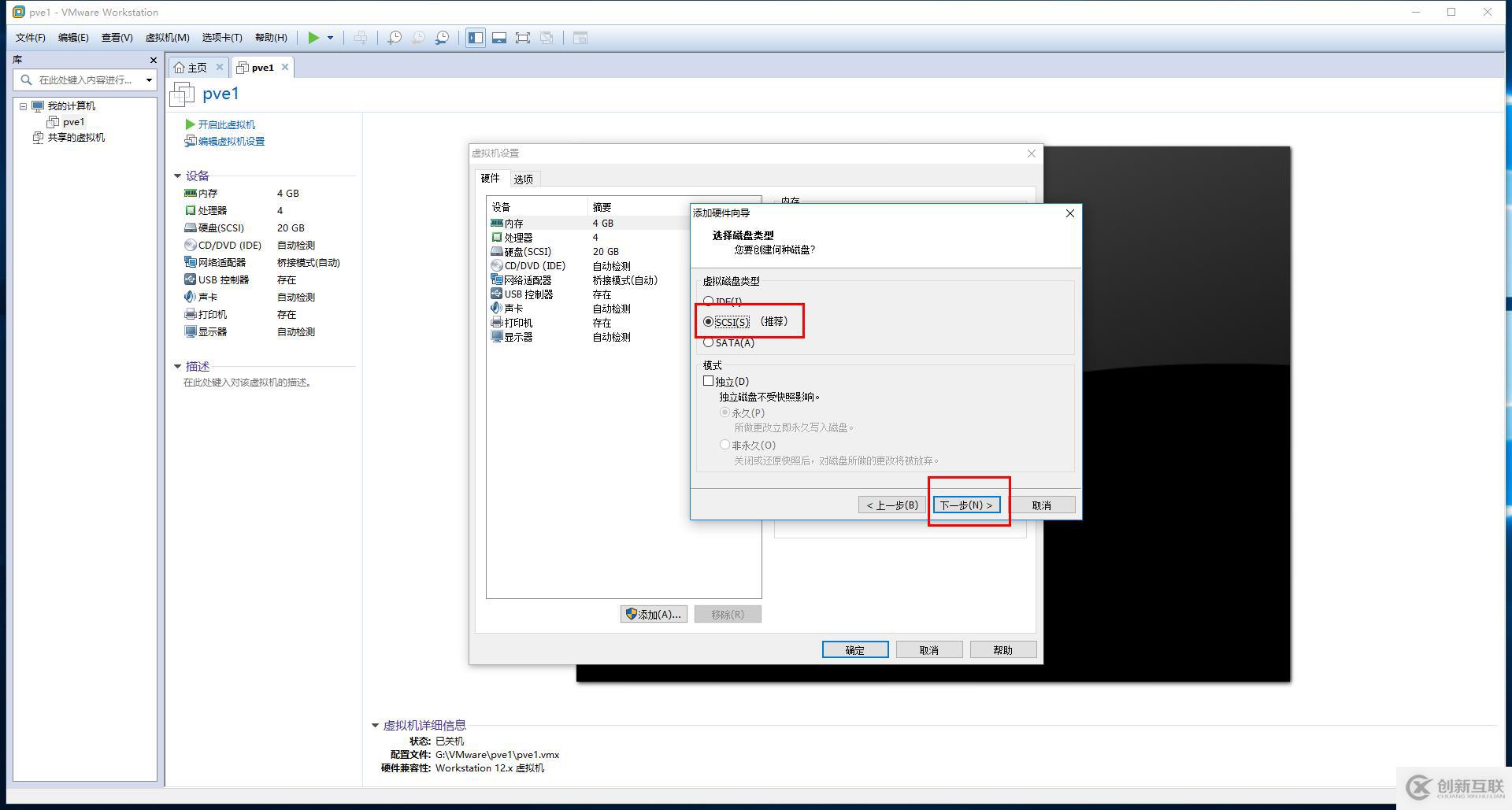Click the thumbnail bar view icon
This screenshot has width=1512, height=810.
pyautogui.click(x=498, y=38)
